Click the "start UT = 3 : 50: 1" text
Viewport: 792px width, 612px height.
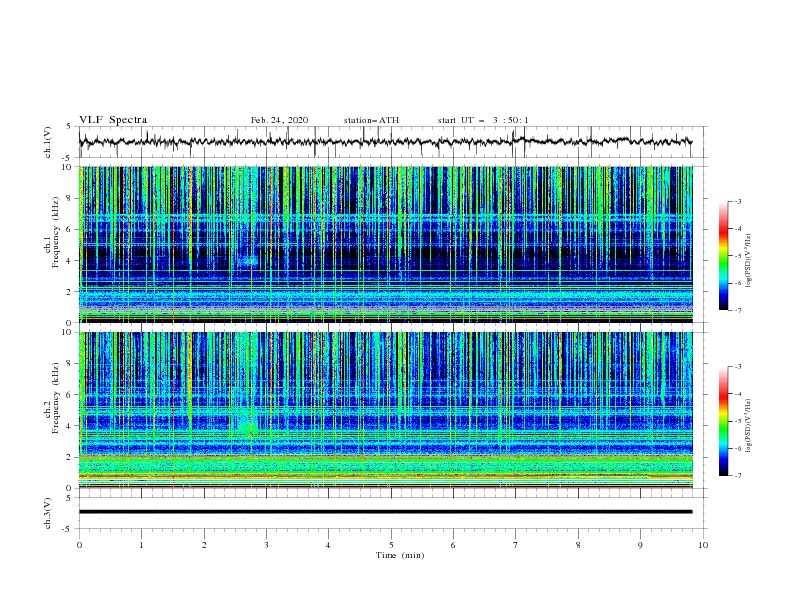pyautogui.click(x=483, y=120)
